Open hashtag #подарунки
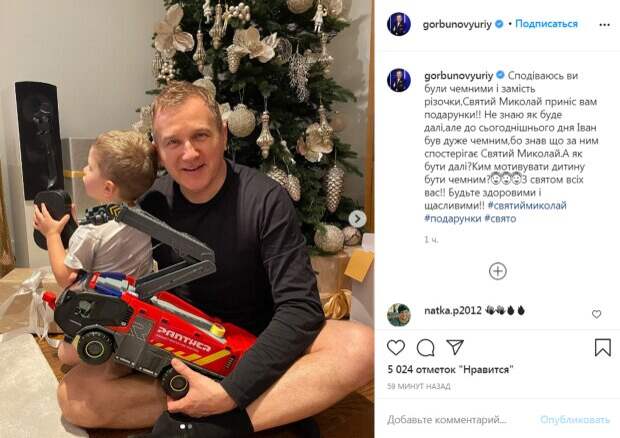The image size is (620, 438). 453,219
